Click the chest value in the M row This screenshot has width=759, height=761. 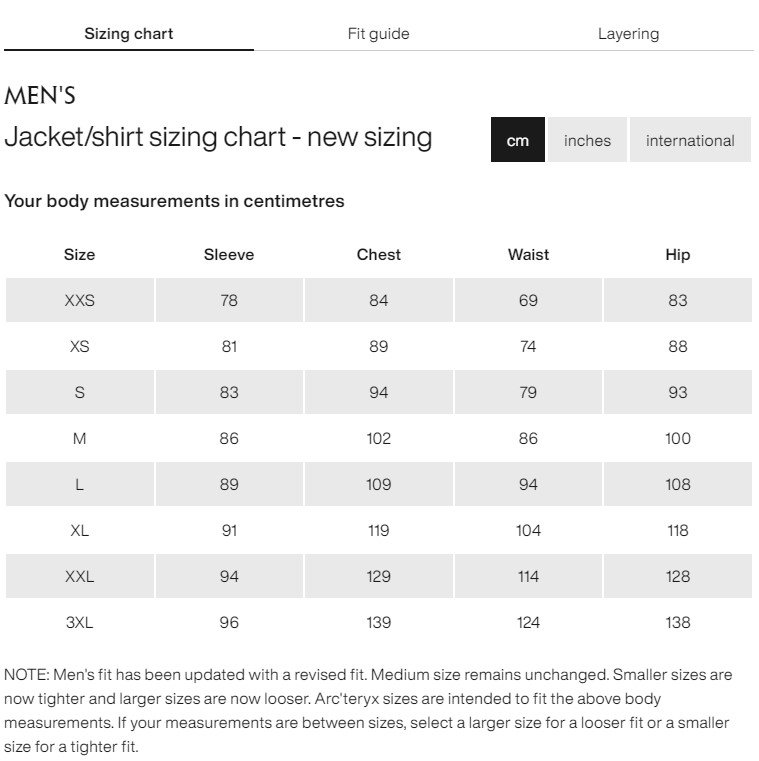coord(378,438)
